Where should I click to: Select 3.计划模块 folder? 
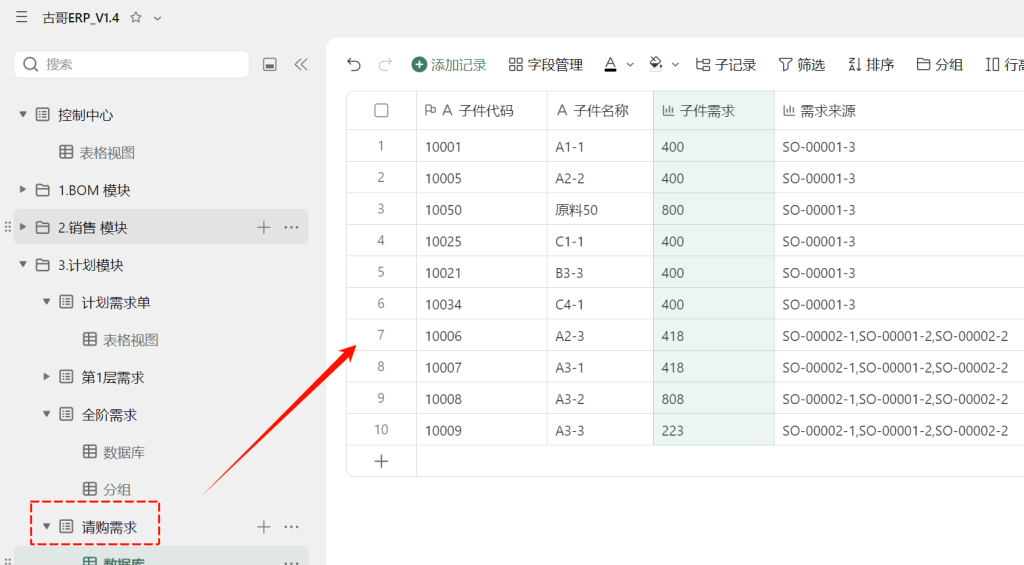click(x=90, y=265)
